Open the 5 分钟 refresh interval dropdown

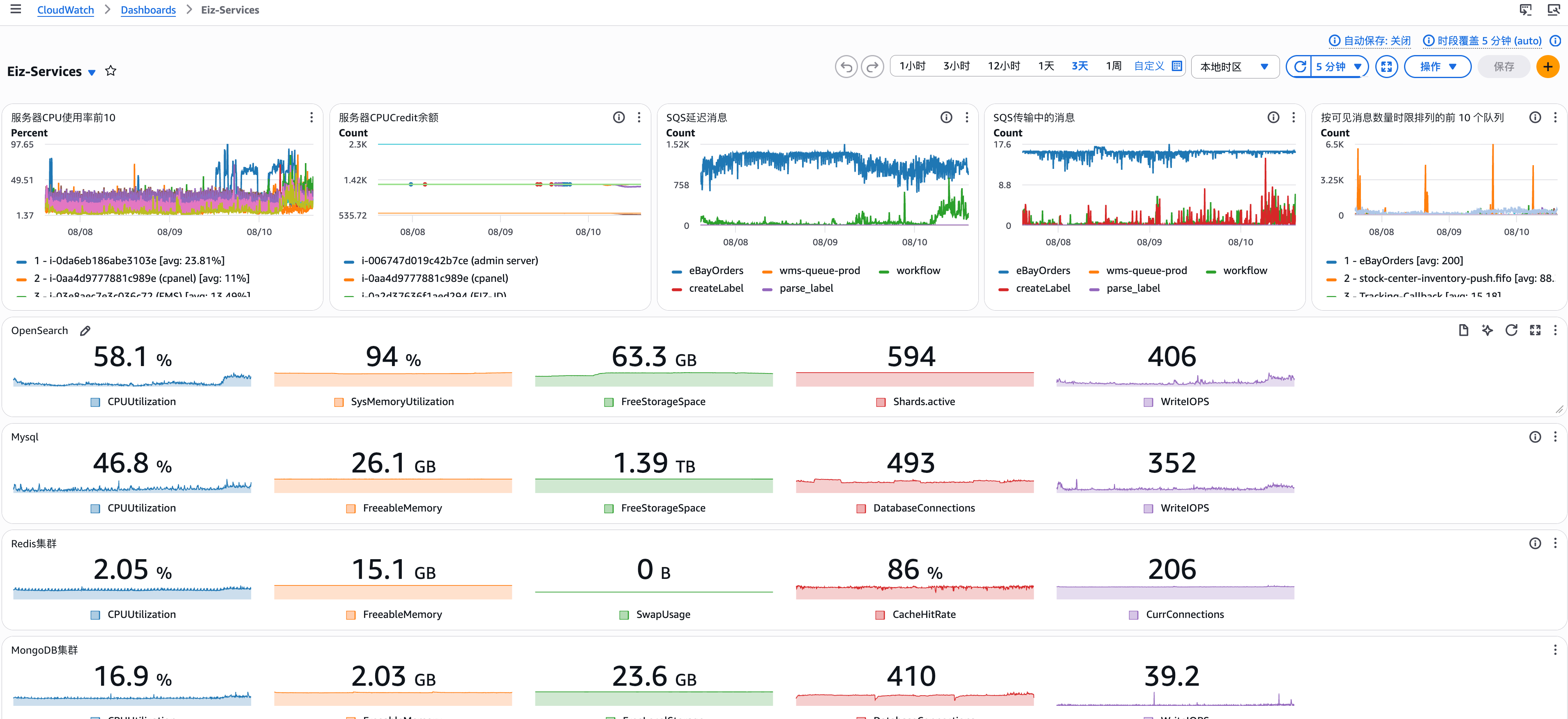coord(1339,67)
